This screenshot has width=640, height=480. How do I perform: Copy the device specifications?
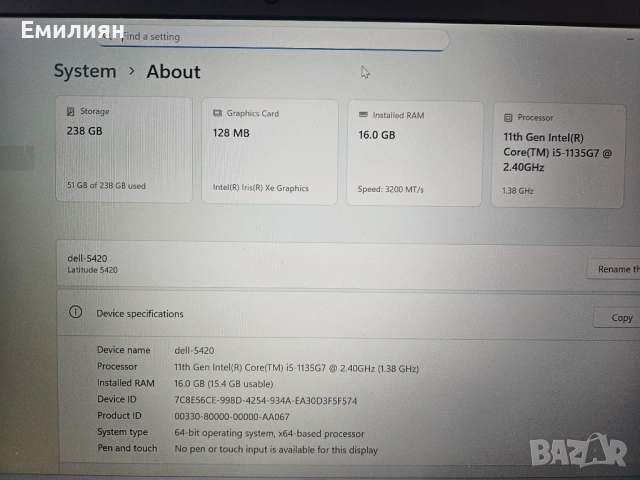tap(617, 318)
